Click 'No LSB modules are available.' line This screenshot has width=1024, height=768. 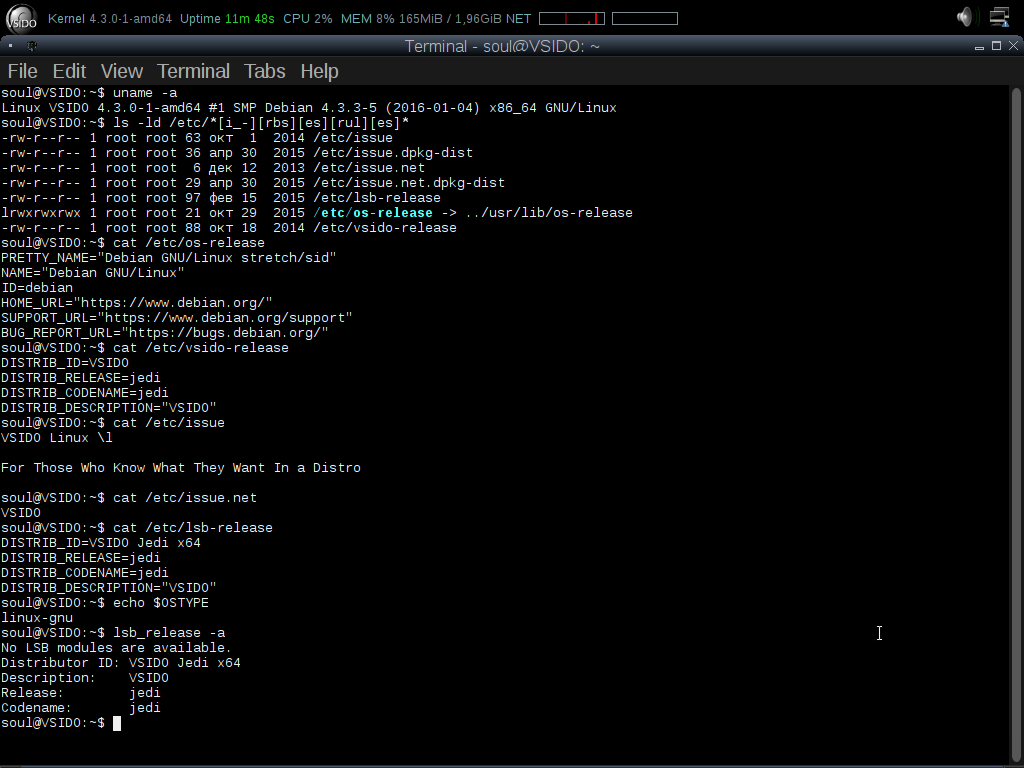[116, 648]
